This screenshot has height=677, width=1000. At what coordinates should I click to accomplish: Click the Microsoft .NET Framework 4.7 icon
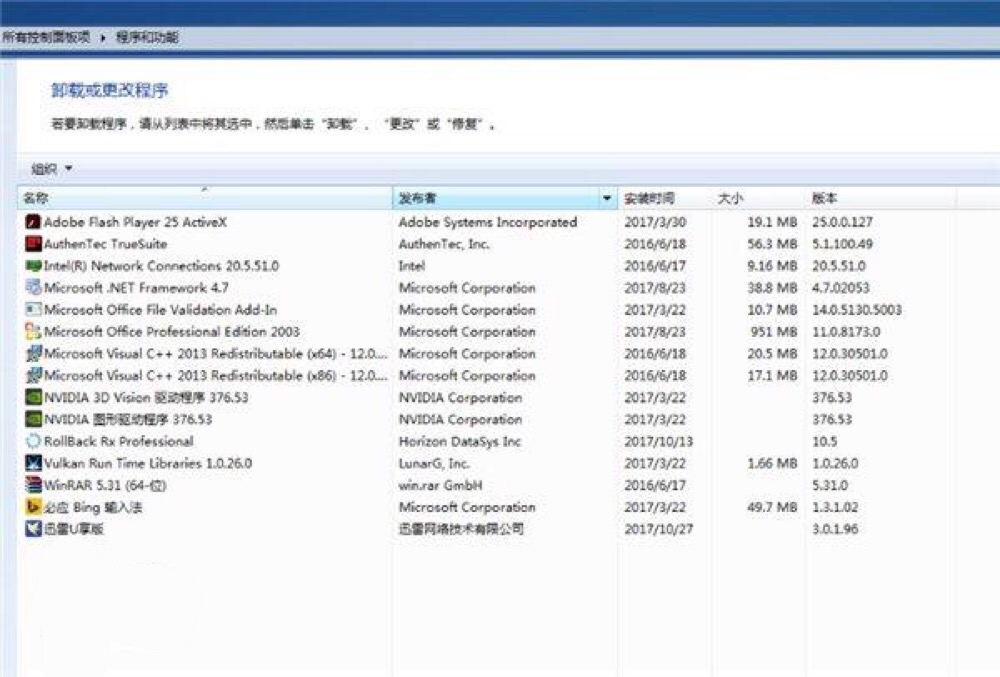pos(33,288)
